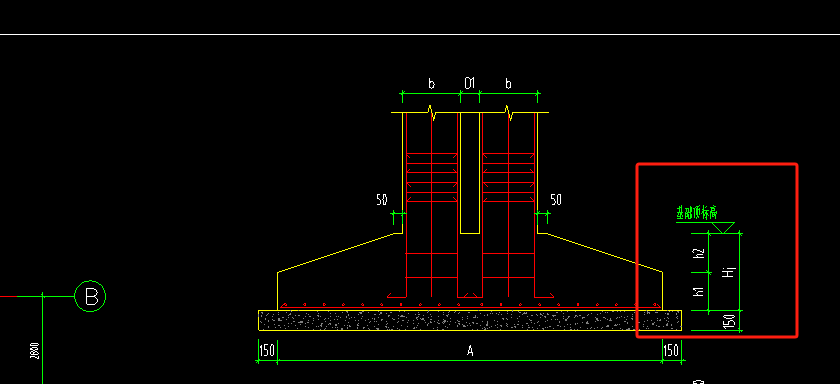Click the h2 vertical dimension label

[699, 253]
